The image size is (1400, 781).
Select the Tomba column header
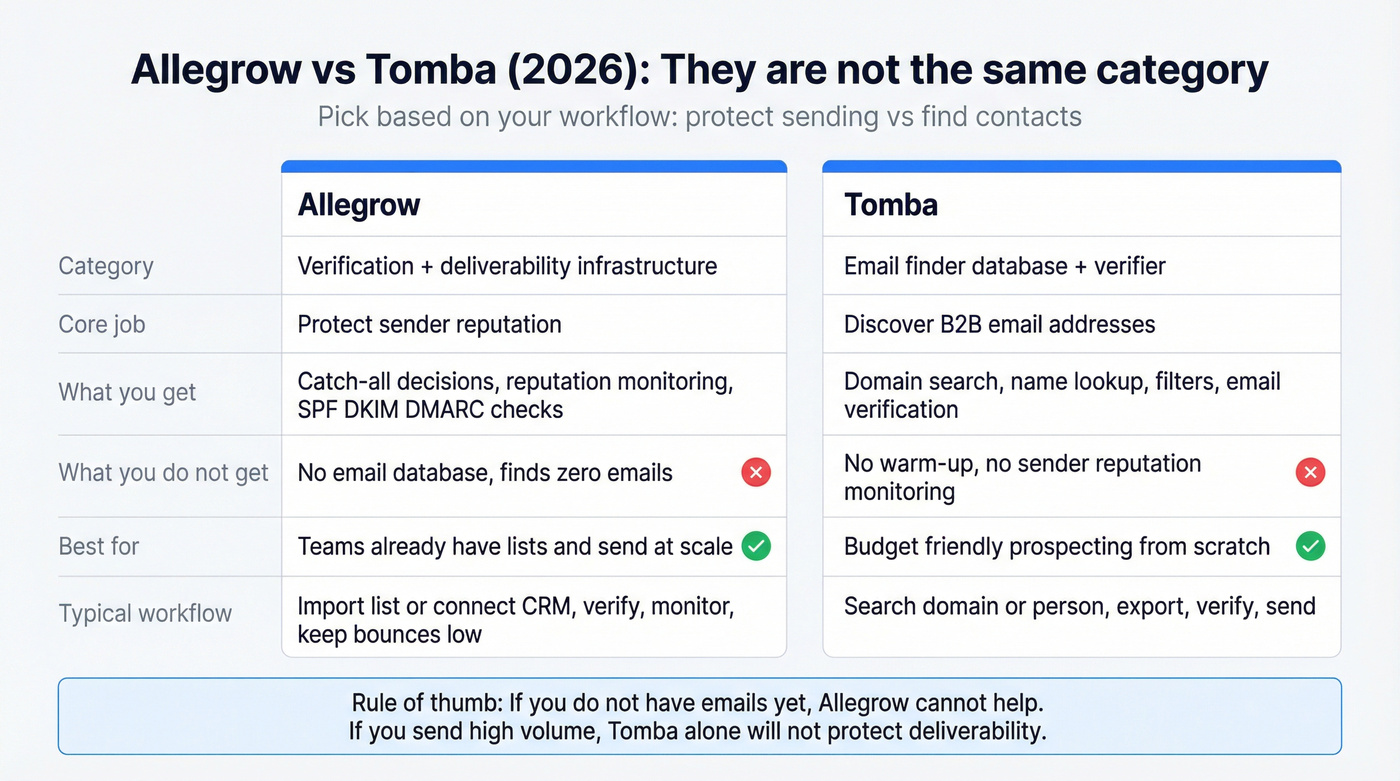tap(891, 205)
